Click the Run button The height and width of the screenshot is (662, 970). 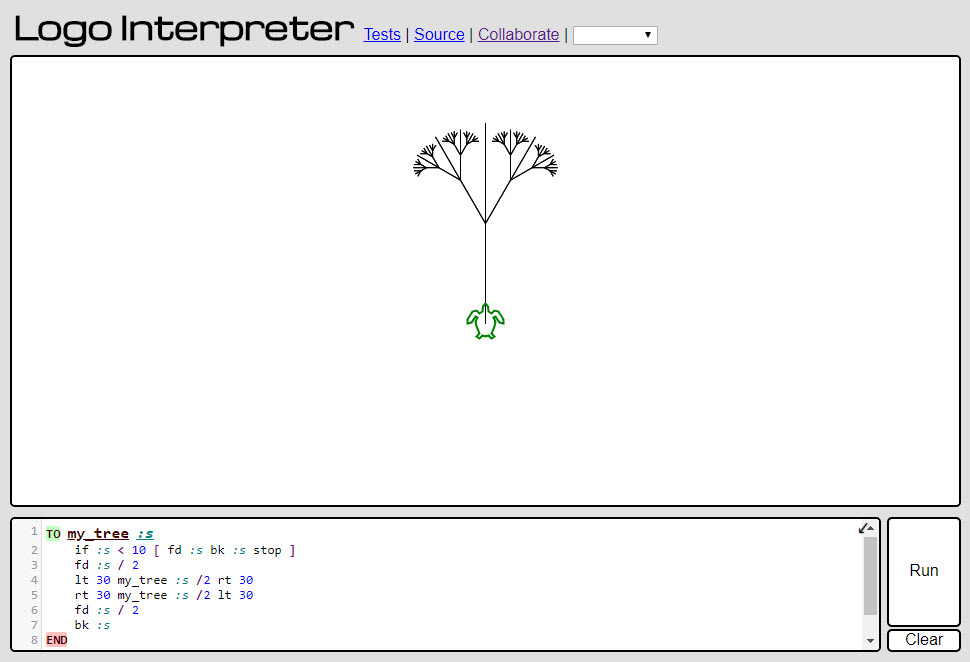pyautogui.click(x=924, y=571)
